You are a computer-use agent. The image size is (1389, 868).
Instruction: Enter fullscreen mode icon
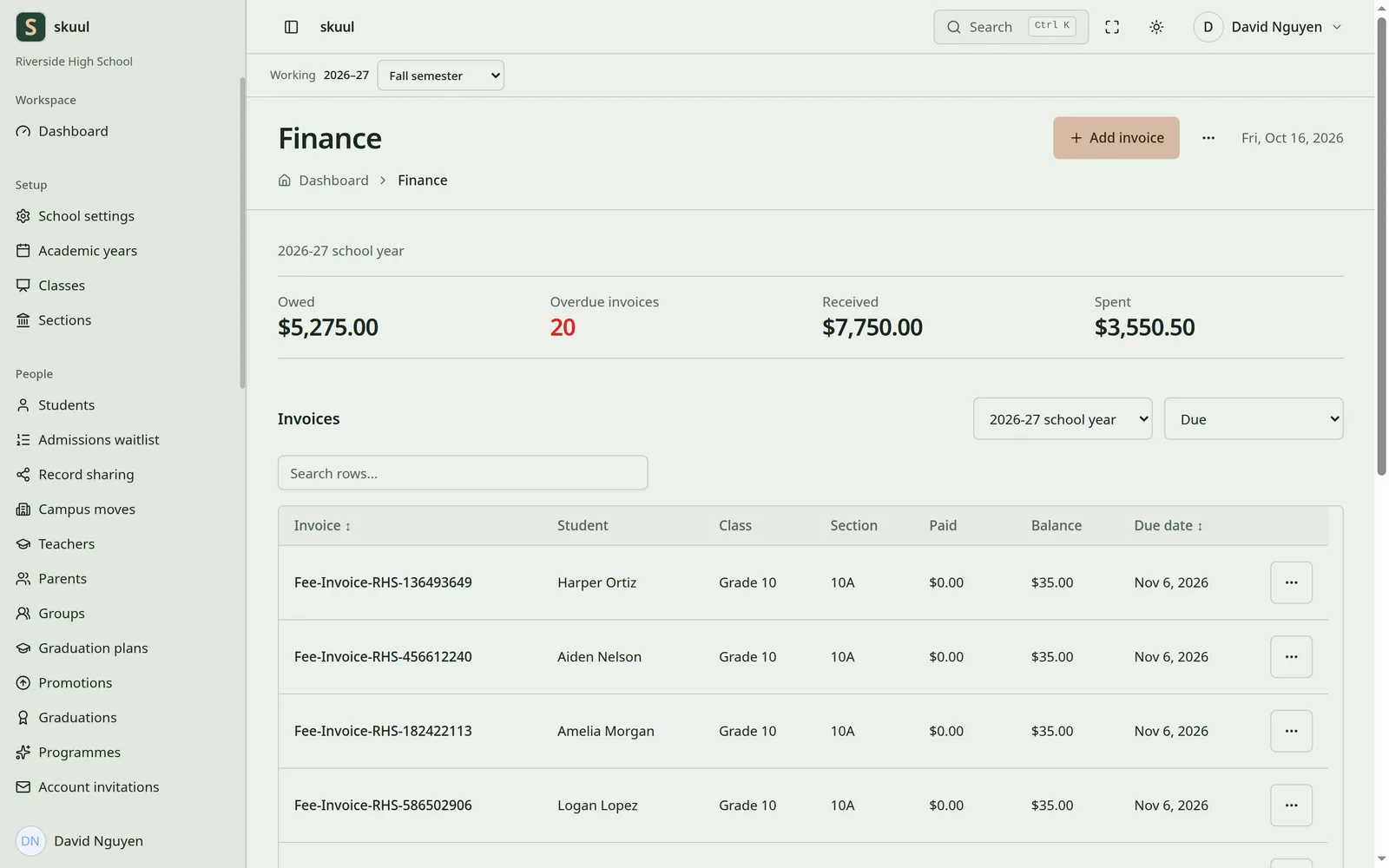[1112, 27]
